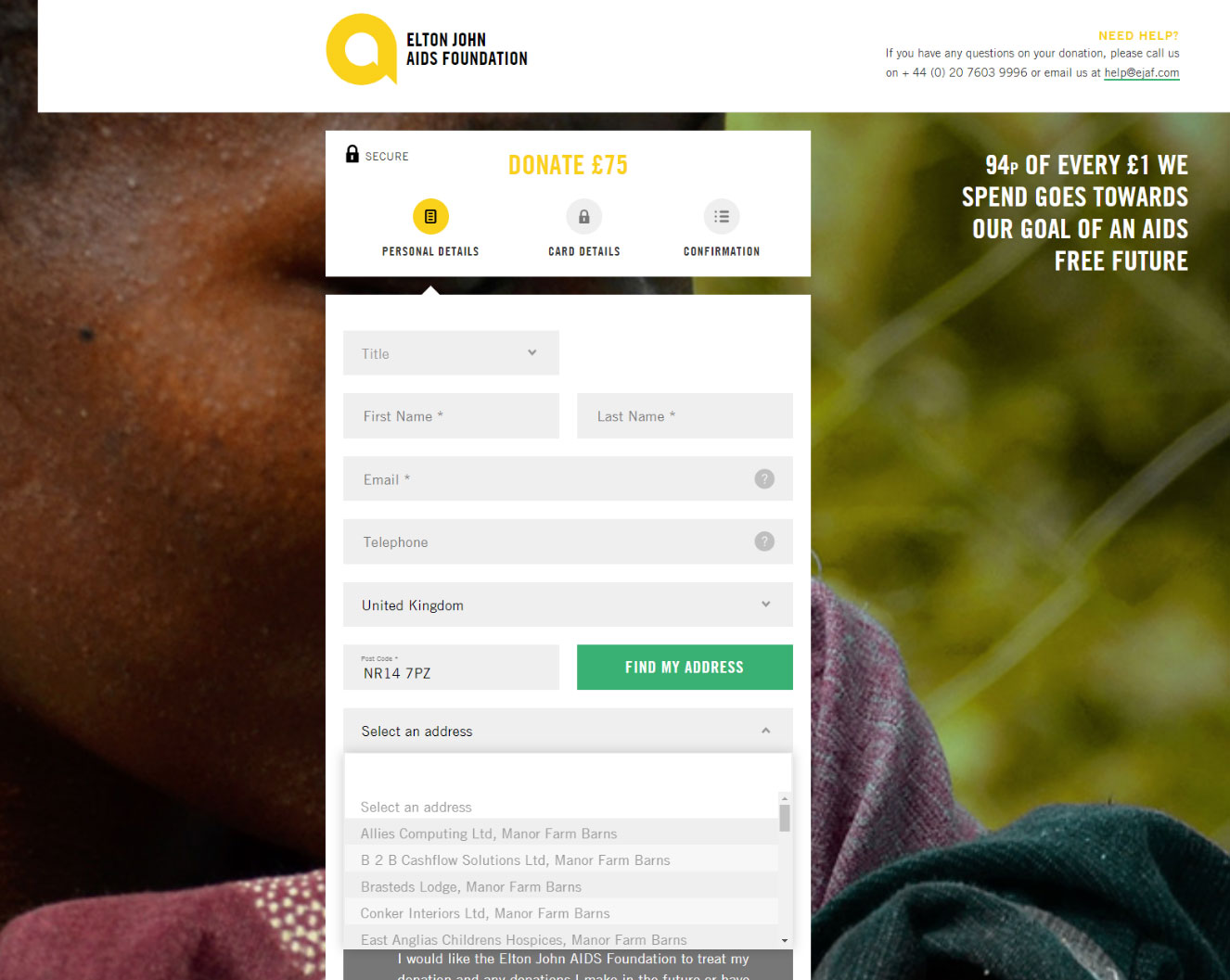Open the Title dropdown
The height and width of the screenshot is (980, 1230).
click(451, 353)
